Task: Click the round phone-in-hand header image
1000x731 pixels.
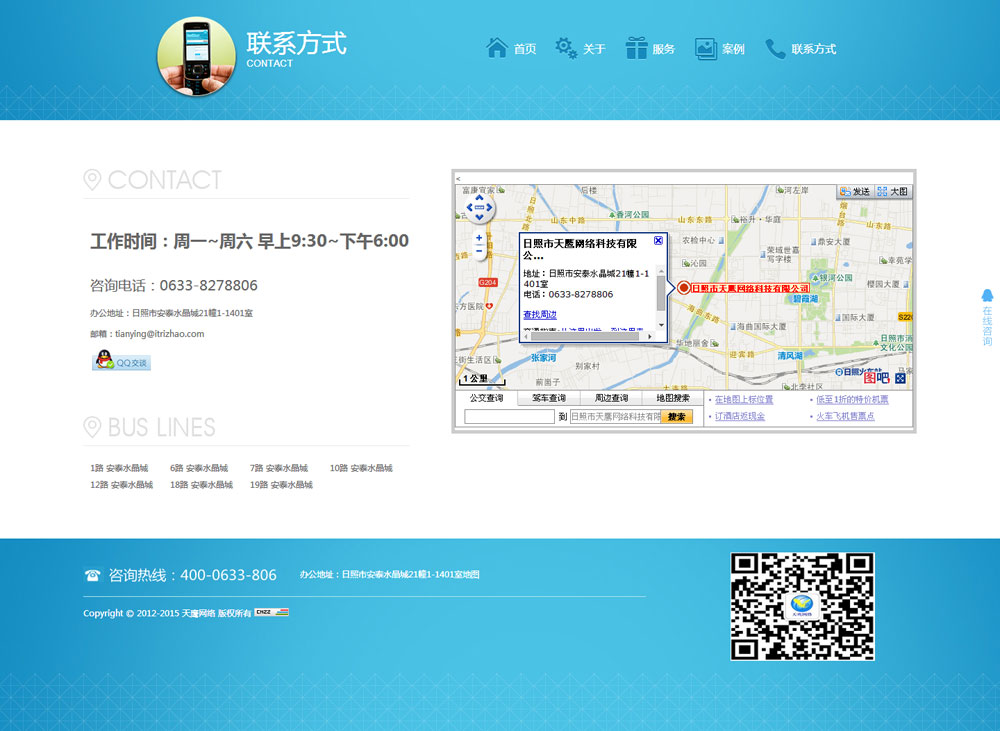Action: pos(196,57)
